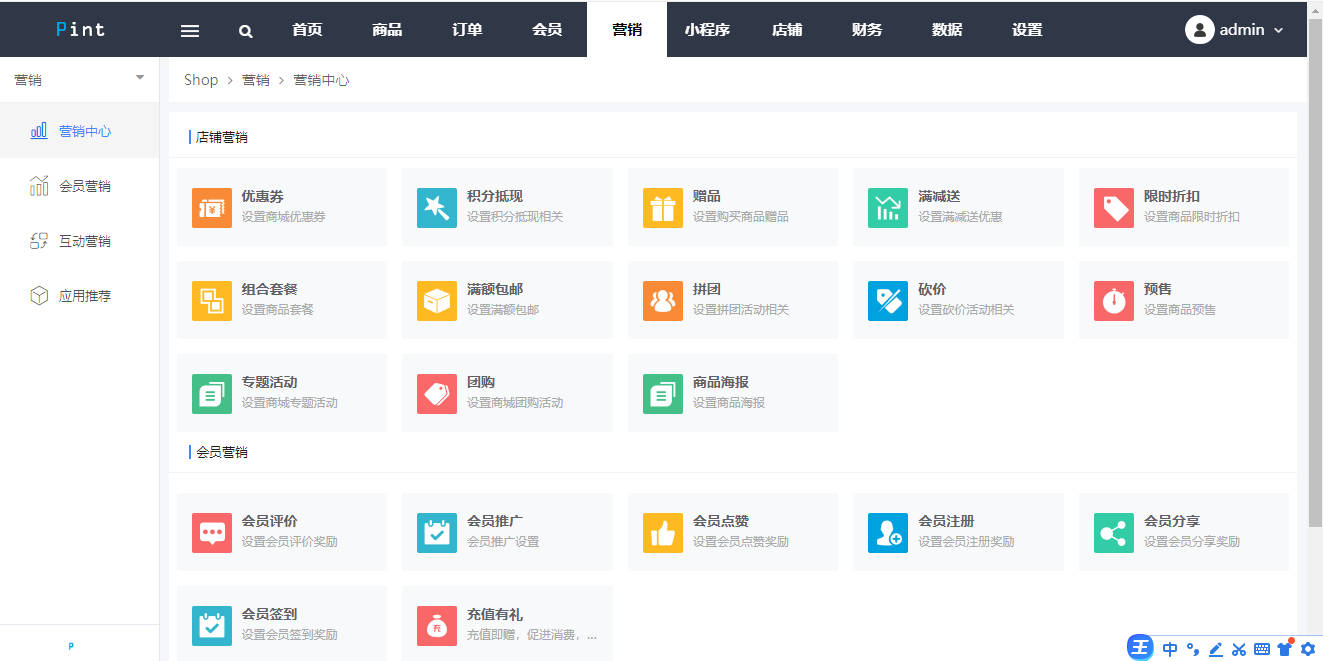Open the 满额包邮 box icon
Screen dimensions: 1323x661
coord(437,300)
